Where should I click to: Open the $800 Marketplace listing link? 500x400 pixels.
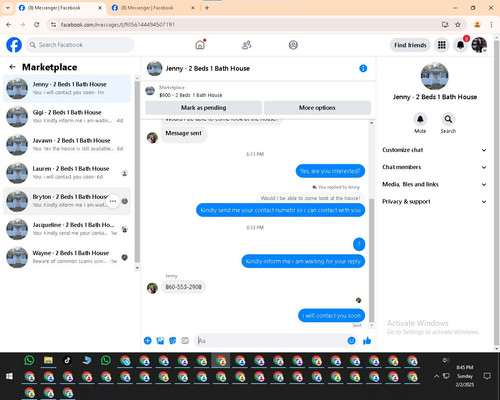(x=190, y=95)
